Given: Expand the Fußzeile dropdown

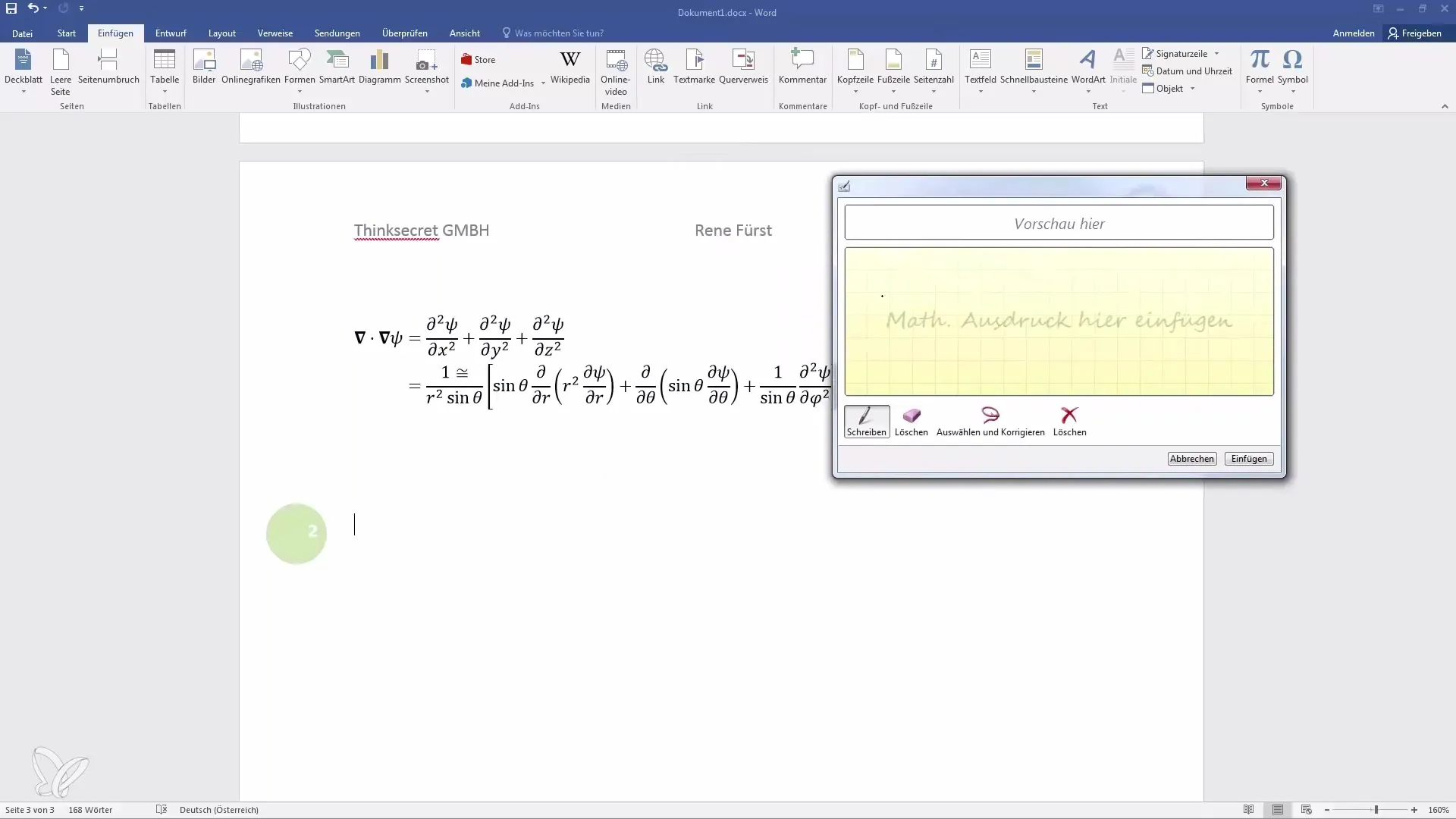Looking at the screenshot, I should 893,92.
